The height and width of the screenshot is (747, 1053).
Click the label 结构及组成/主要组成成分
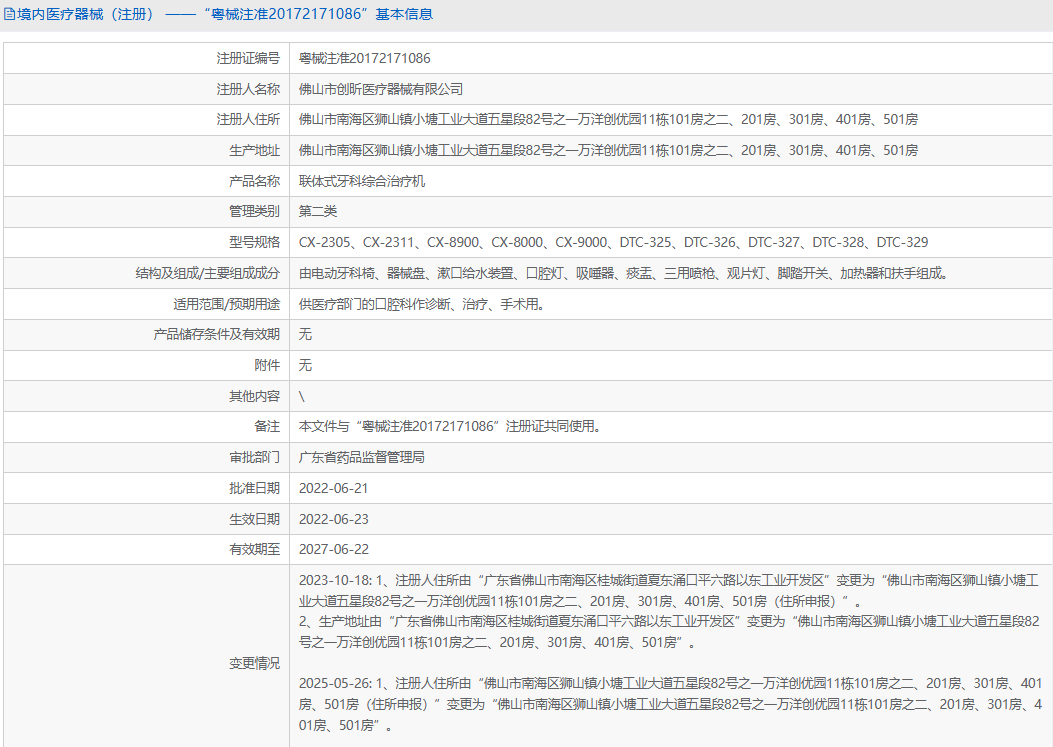(208, 273)
